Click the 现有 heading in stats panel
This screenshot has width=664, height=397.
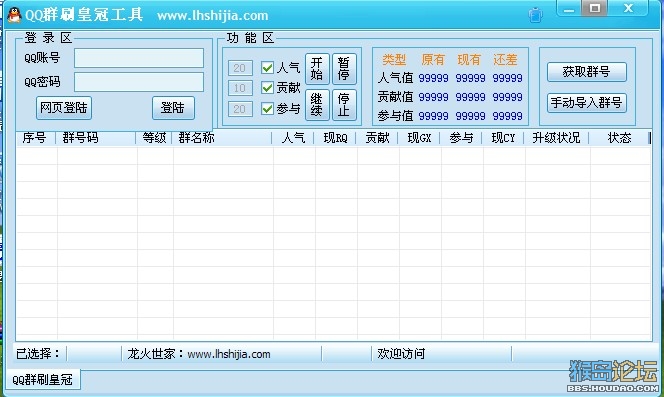pos(469,60)
